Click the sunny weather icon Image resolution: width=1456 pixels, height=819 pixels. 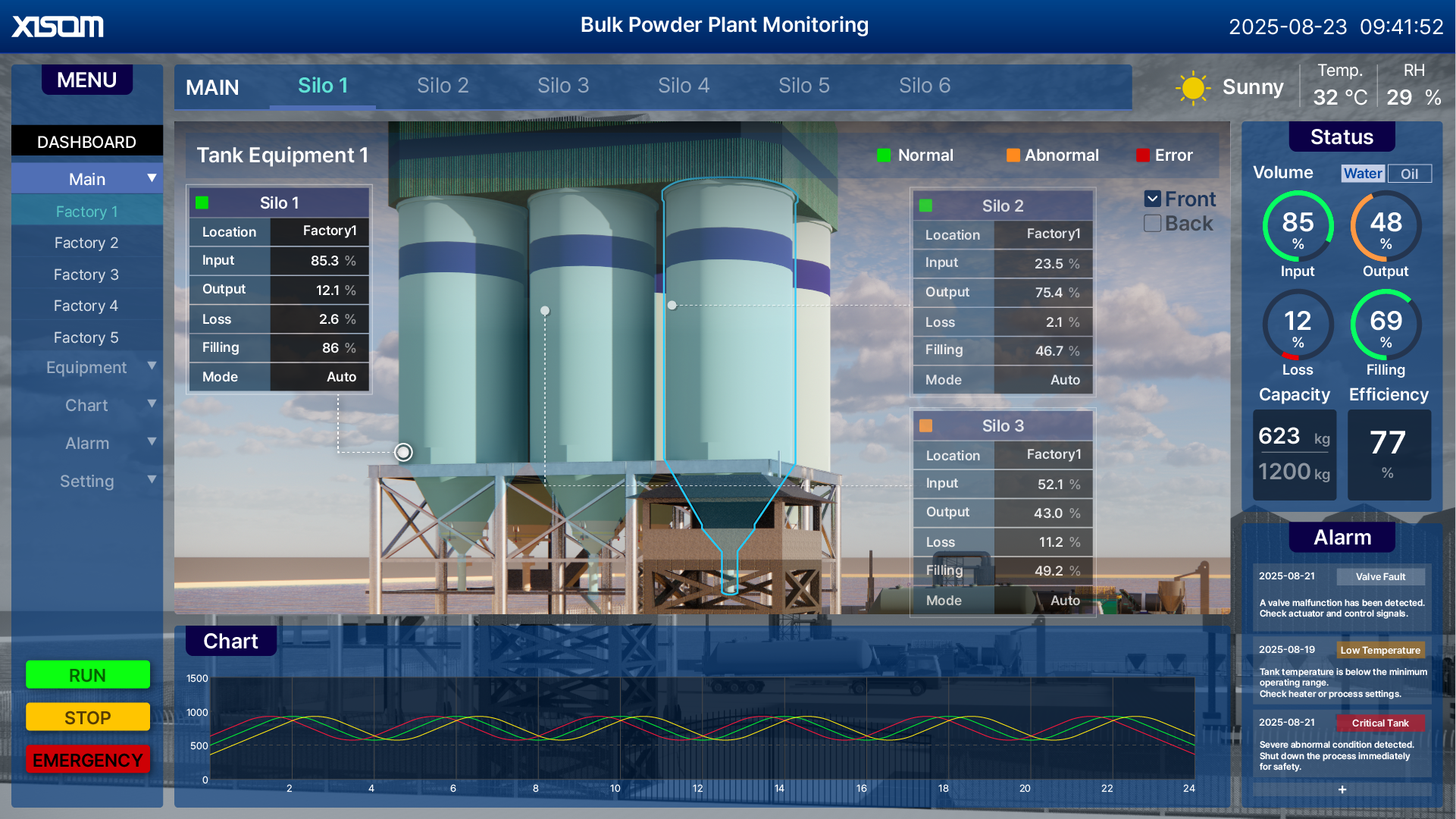(1192, 88)
